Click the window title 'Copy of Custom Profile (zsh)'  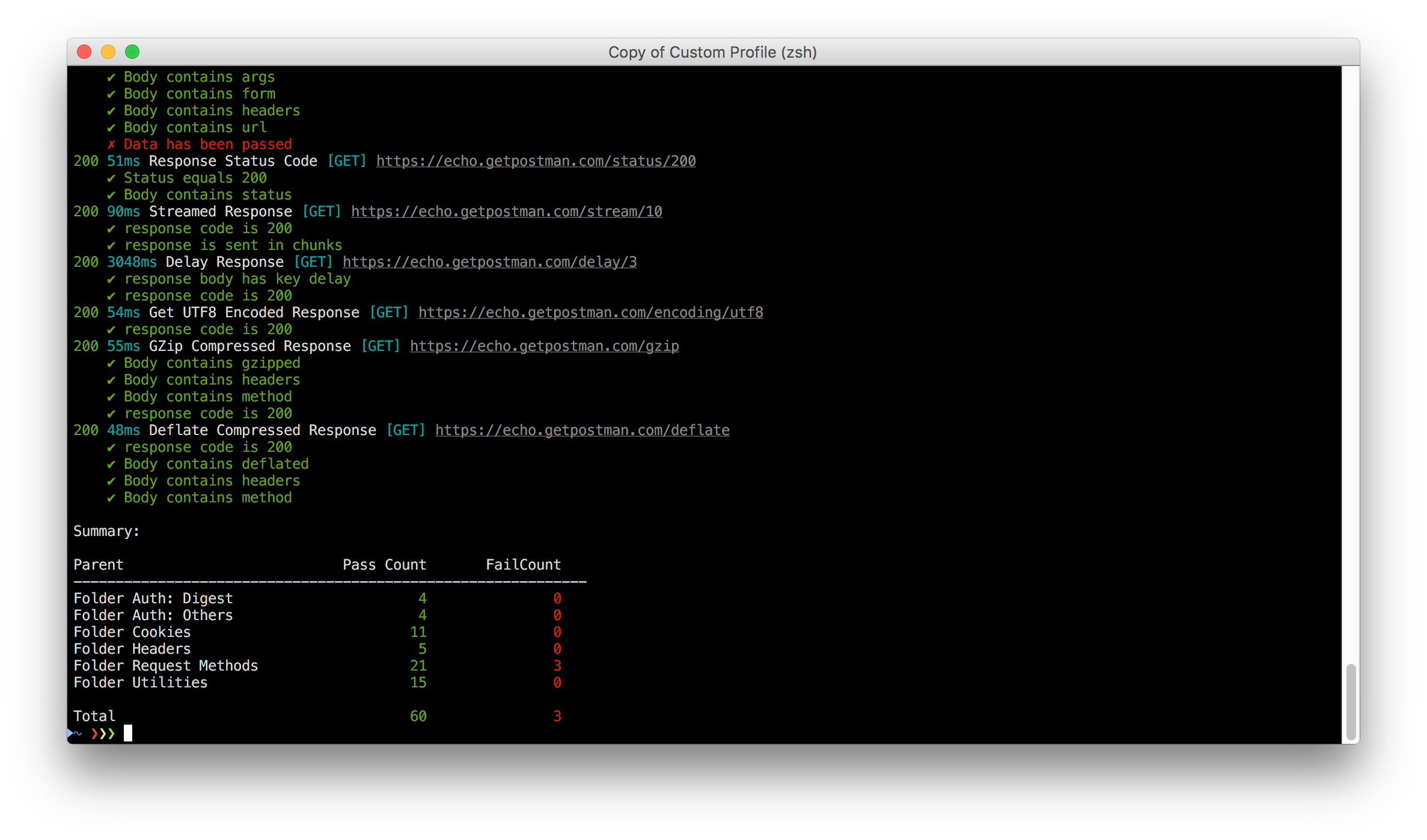712,52
